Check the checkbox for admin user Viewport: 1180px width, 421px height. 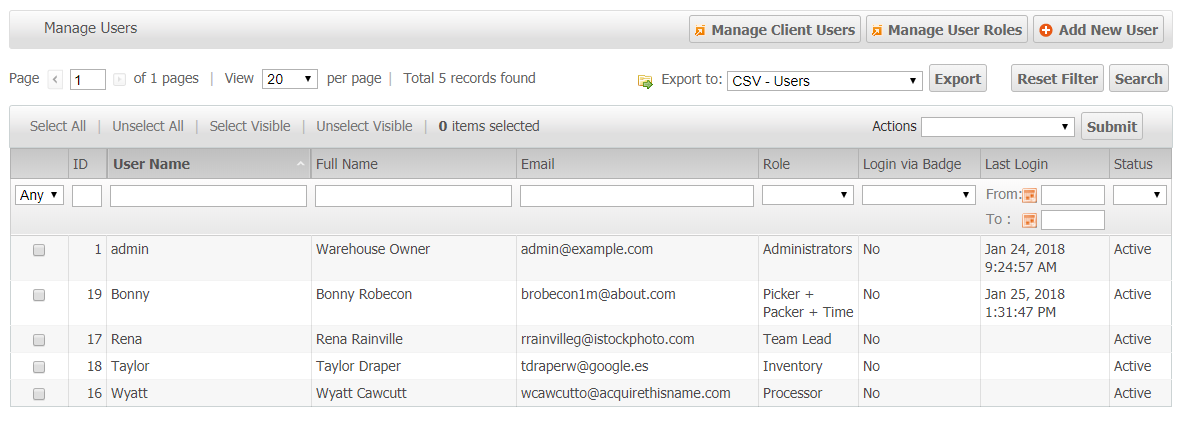(x=39, y=251)
